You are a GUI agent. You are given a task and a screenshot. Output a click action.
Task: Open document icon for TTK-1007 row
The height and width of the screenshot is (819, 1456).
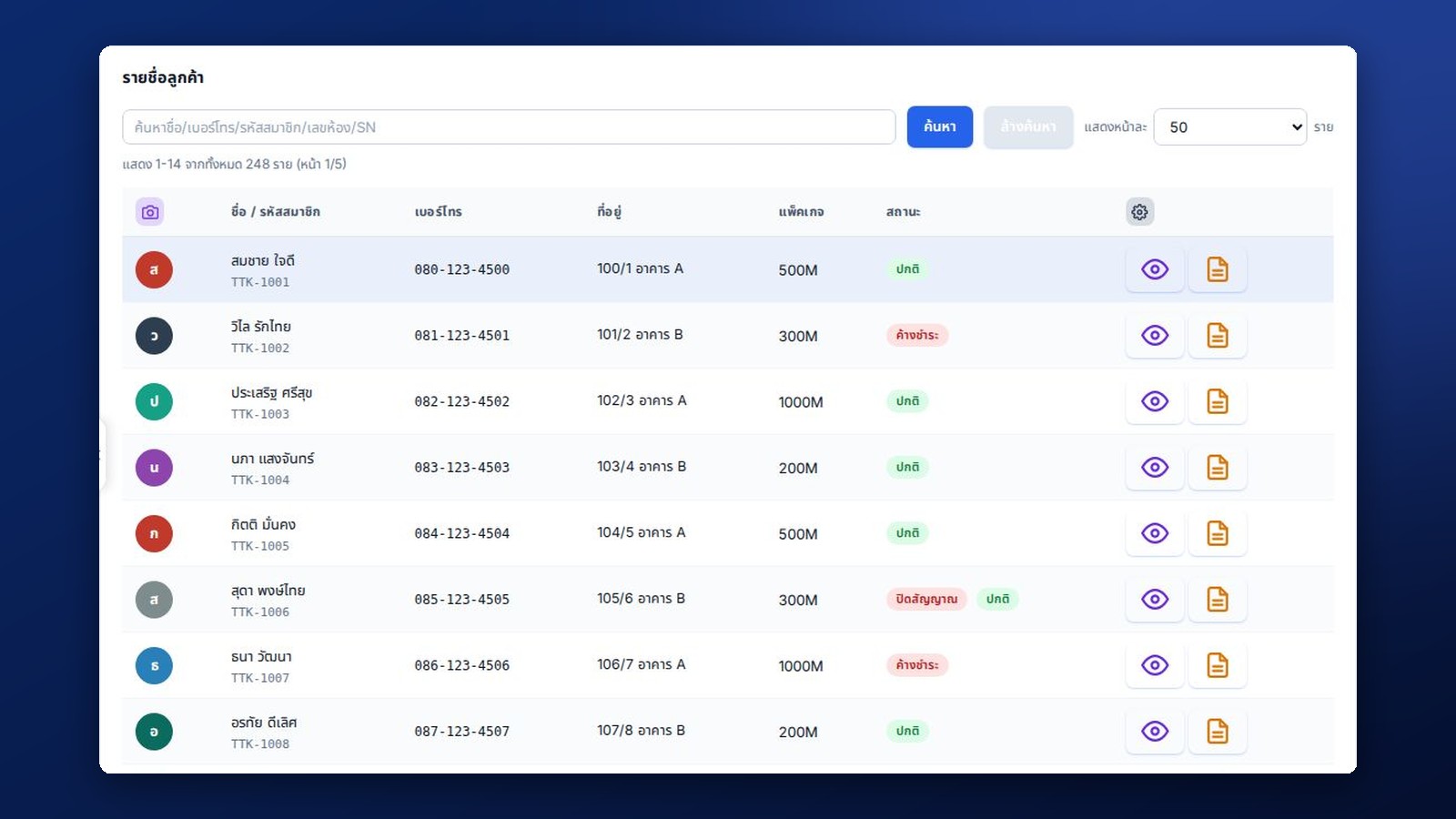(1218, 665)
